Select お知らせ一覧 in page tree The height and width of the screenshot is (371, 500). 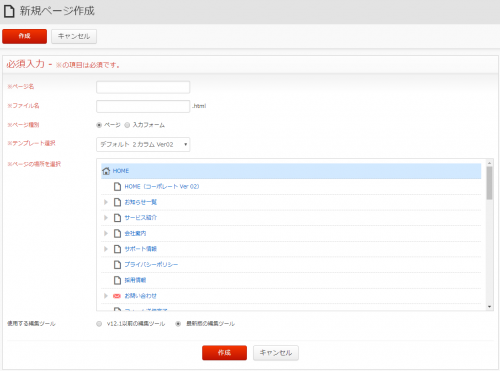[140, 202]
